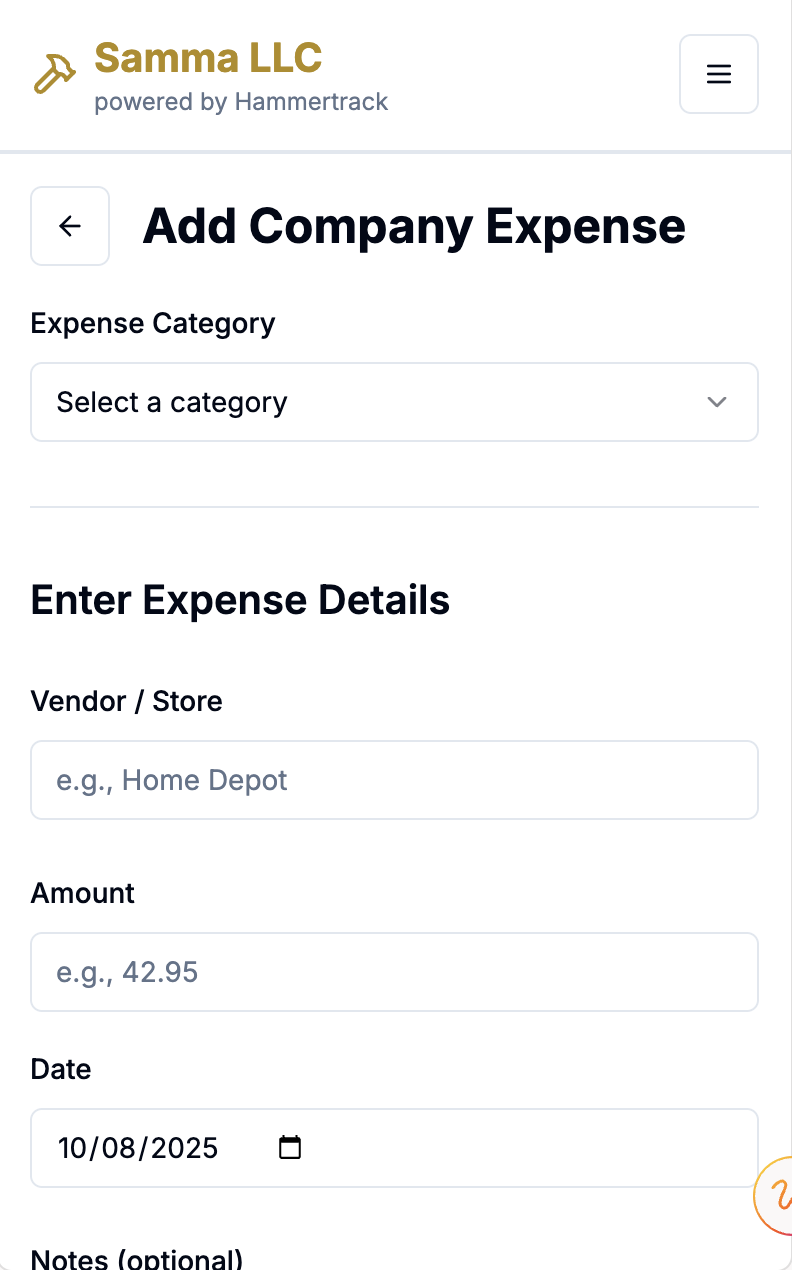Click the "powered by Hammertrack" text

(x=241, y=102)
